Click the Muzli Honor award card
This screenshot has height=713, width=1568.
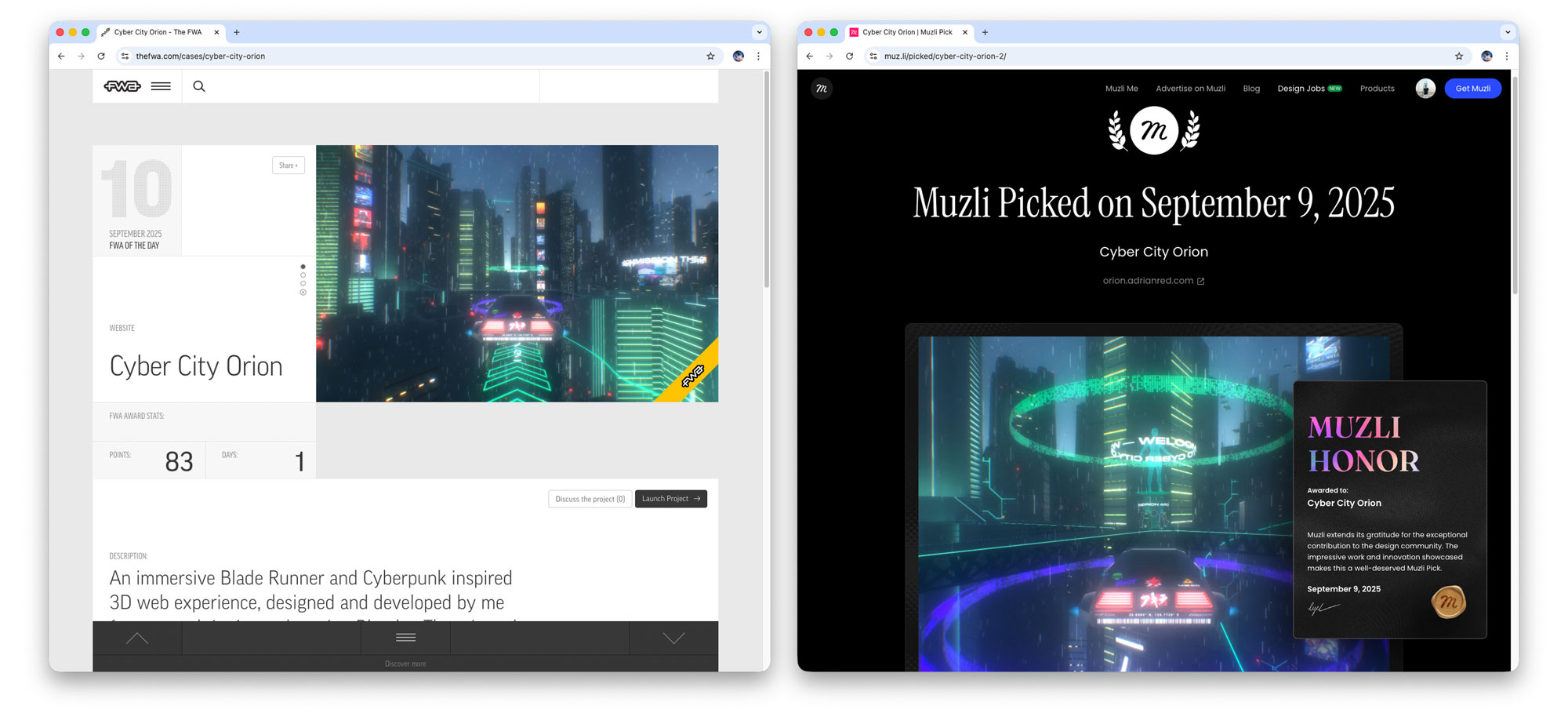pos(1389,510)
